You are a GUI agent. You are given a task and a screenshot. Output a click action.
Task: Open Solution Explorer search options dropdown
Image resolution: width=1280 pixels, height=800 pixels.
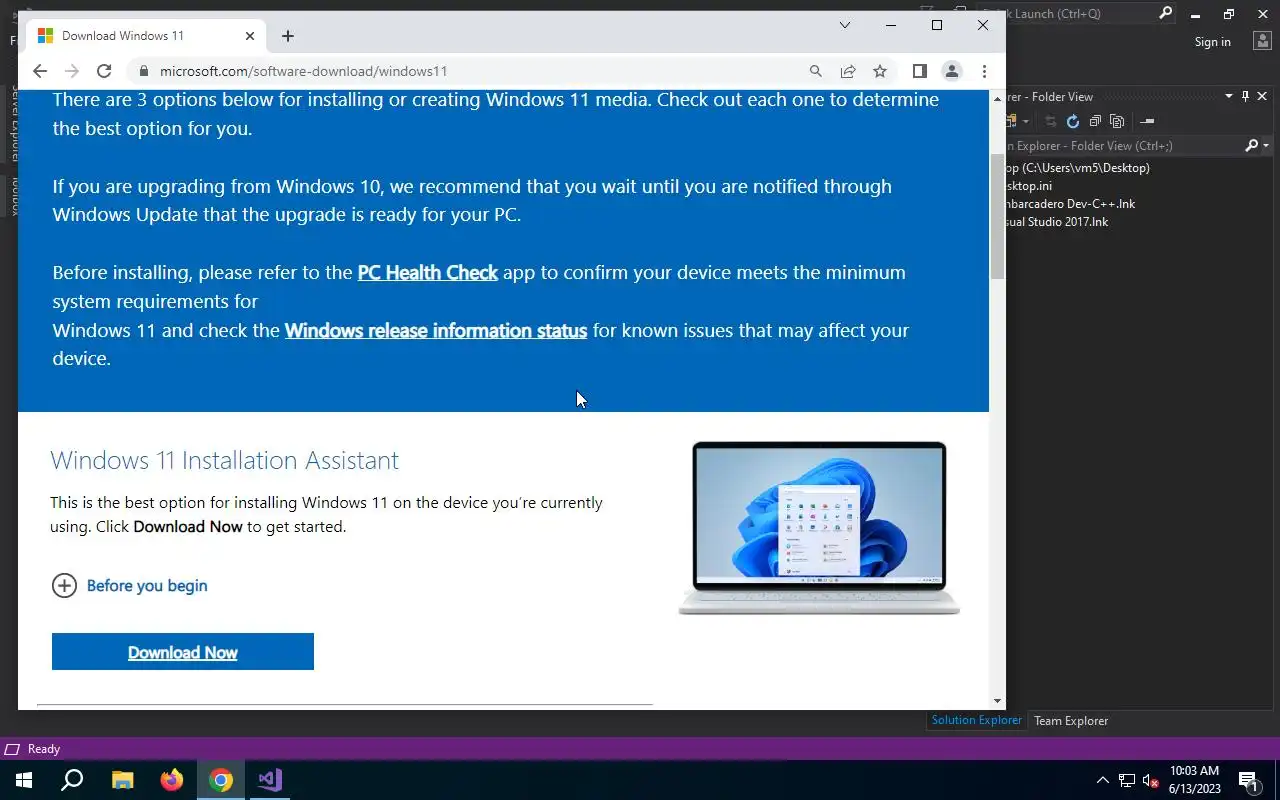[x=1266, y=146]
